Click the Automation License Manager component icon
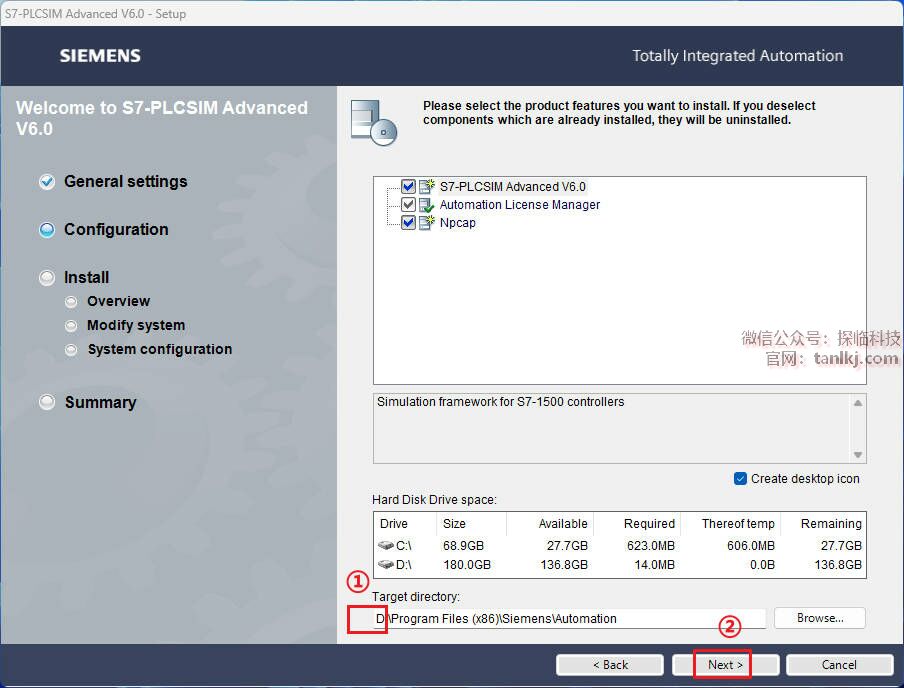 pos(427,205)
